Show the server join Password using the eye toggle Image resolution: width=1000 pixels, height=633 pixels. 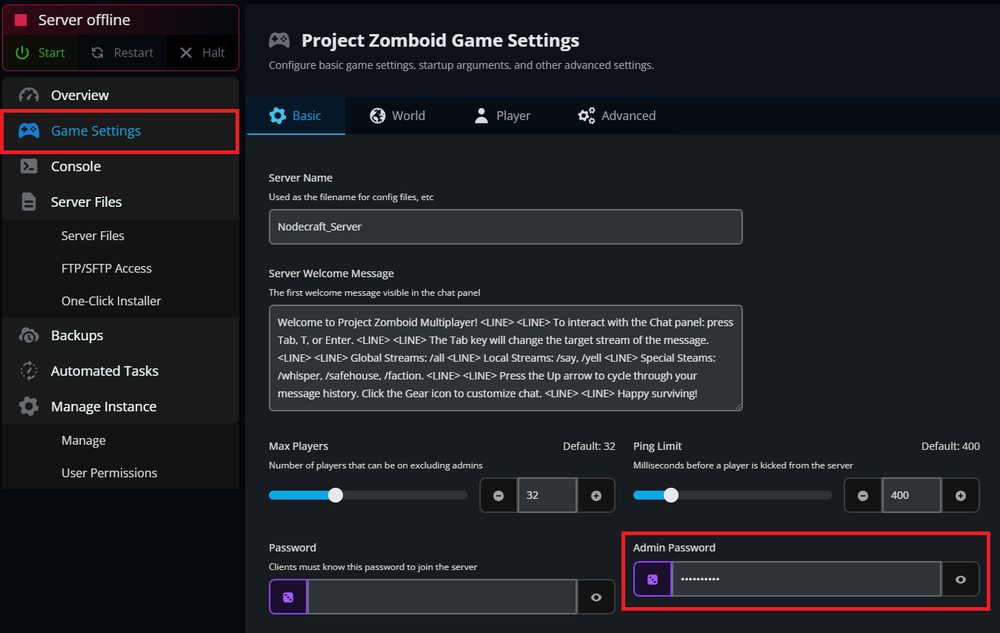click(596, 596)
